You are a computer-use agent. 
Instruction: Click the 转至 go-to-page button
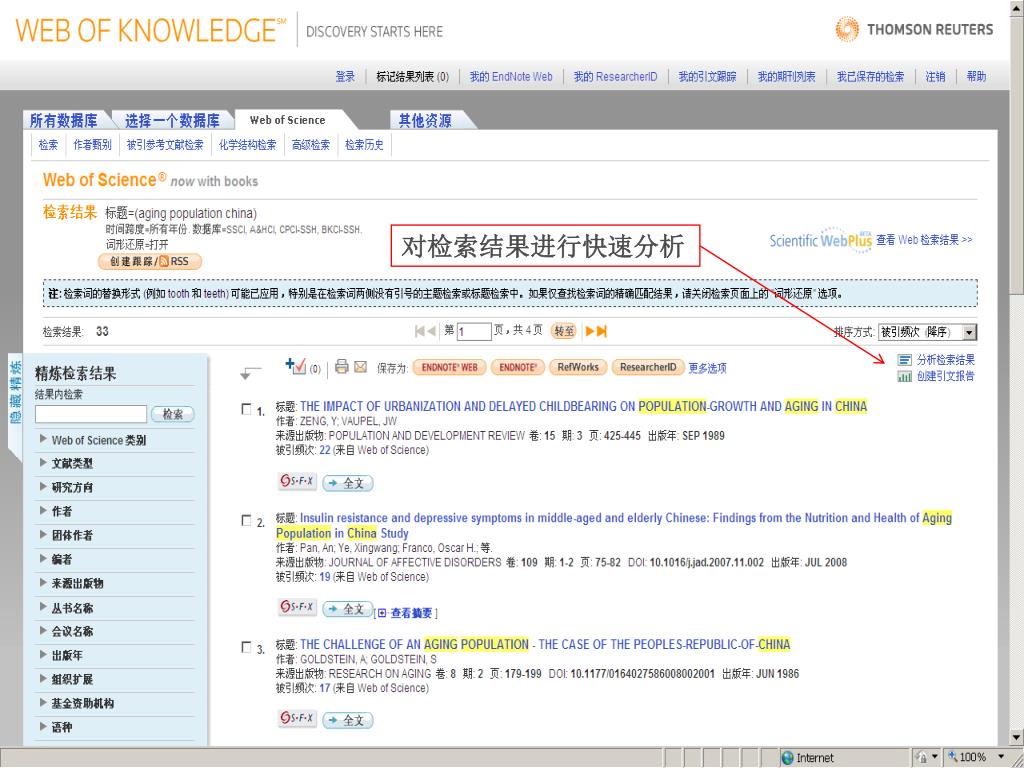click(564, 331)
